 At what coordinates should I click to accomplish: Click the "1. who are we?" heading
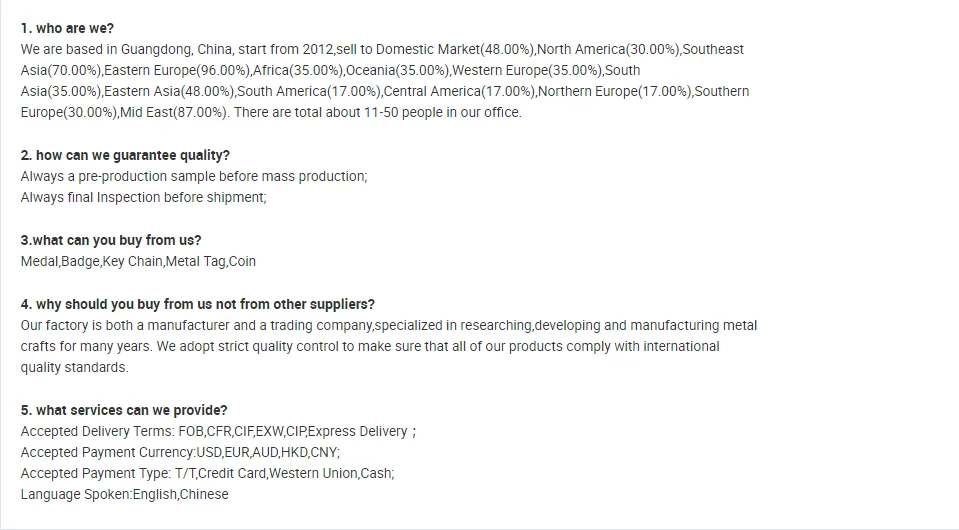[67, 28]
